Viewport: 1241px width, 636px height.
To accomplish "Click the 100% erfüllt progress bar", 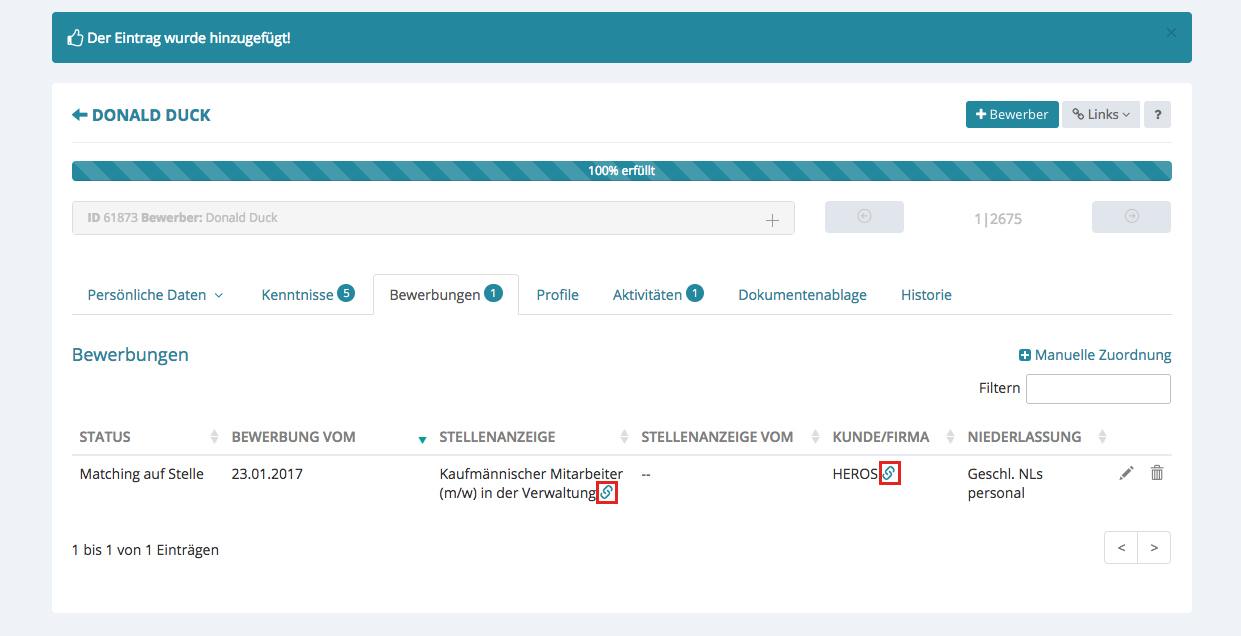I will (x=621, y=171).
